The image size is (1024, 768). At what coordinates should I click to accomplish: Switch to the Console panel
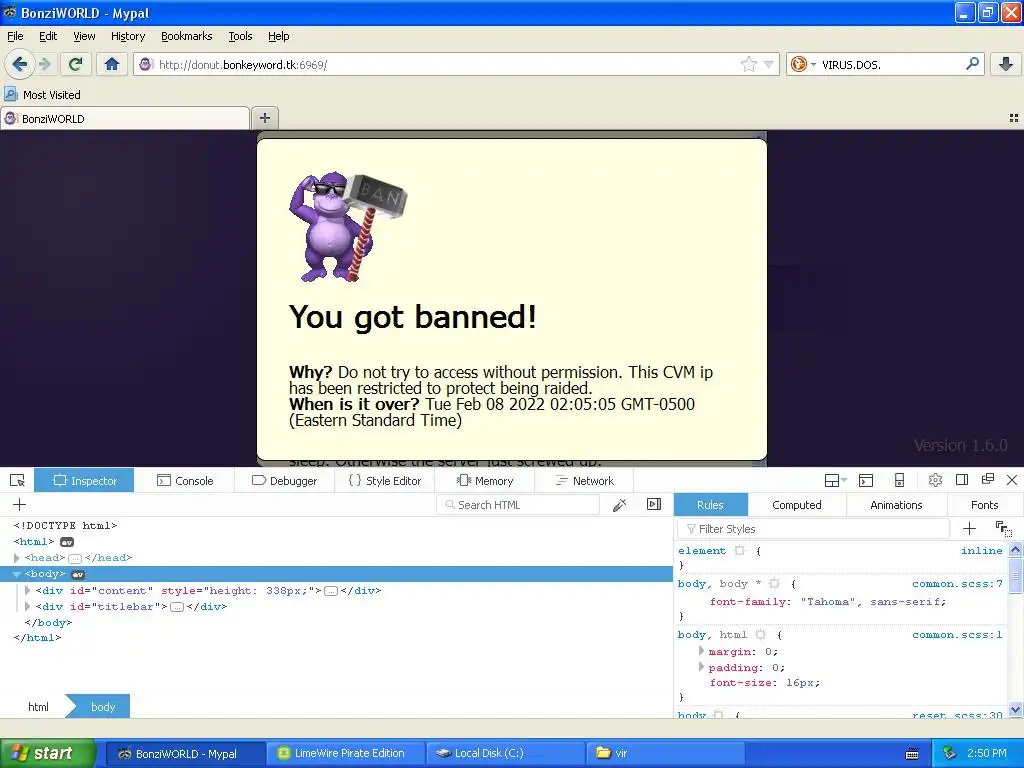(185, 481)
